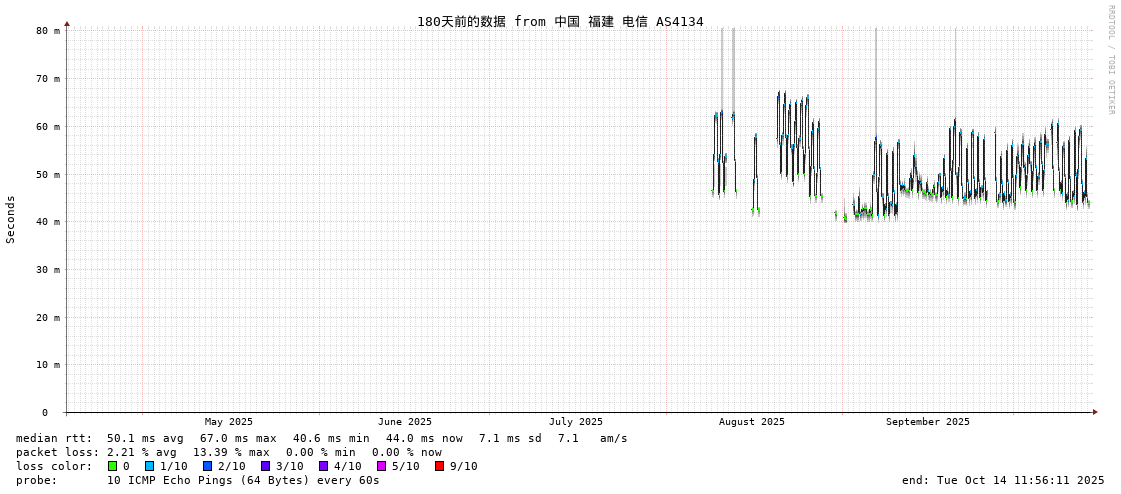Click the end timestamp Tue Oct 14

[x=1002, y=480]
